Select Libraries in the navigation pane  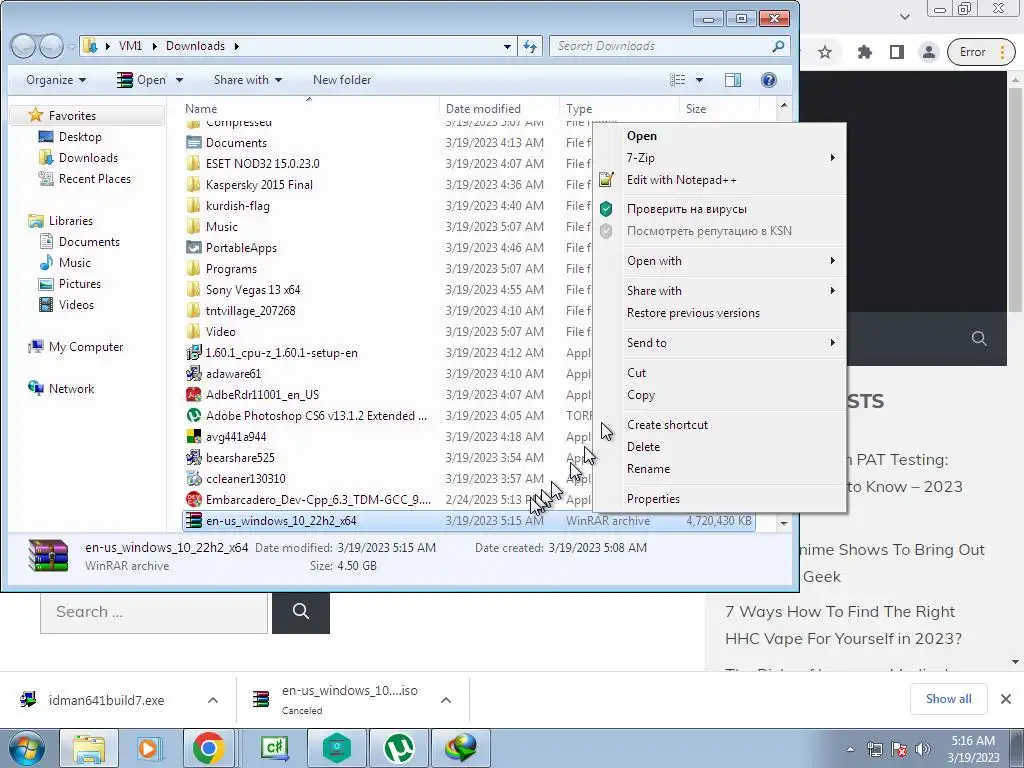pyautogui.click(x=71, y=221)
